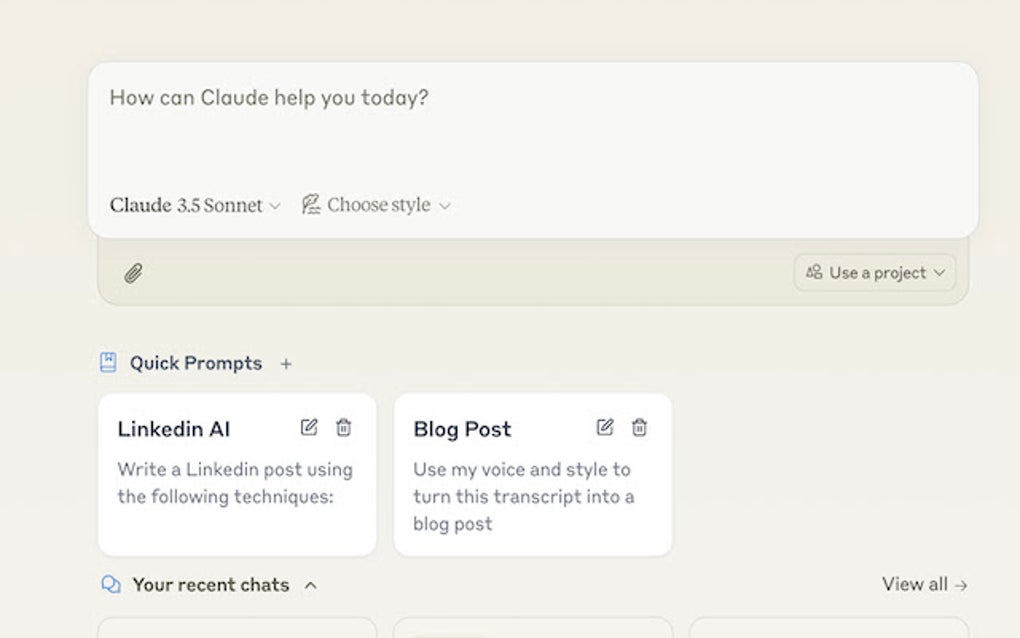This screenshot has width=1020, height=638.
Task: Click the paperclip attachment icon
Action: point(131,272)
